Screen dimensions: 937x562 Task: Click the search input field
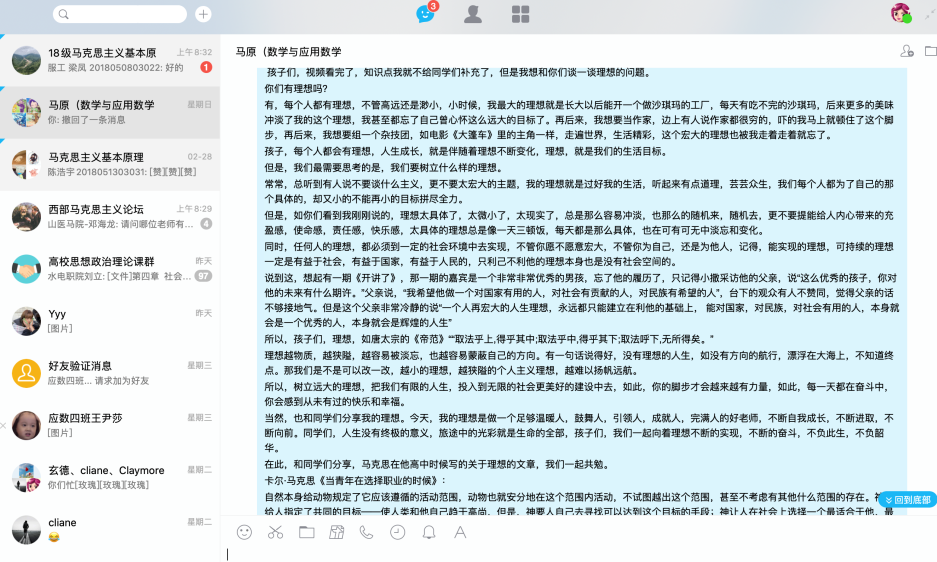[x=120, y=14]
